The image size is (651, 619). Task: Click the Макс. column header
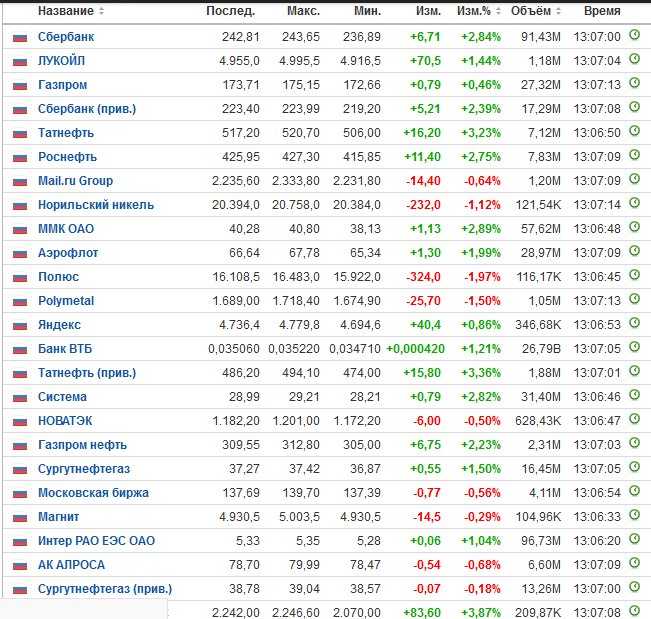(303, 11)
